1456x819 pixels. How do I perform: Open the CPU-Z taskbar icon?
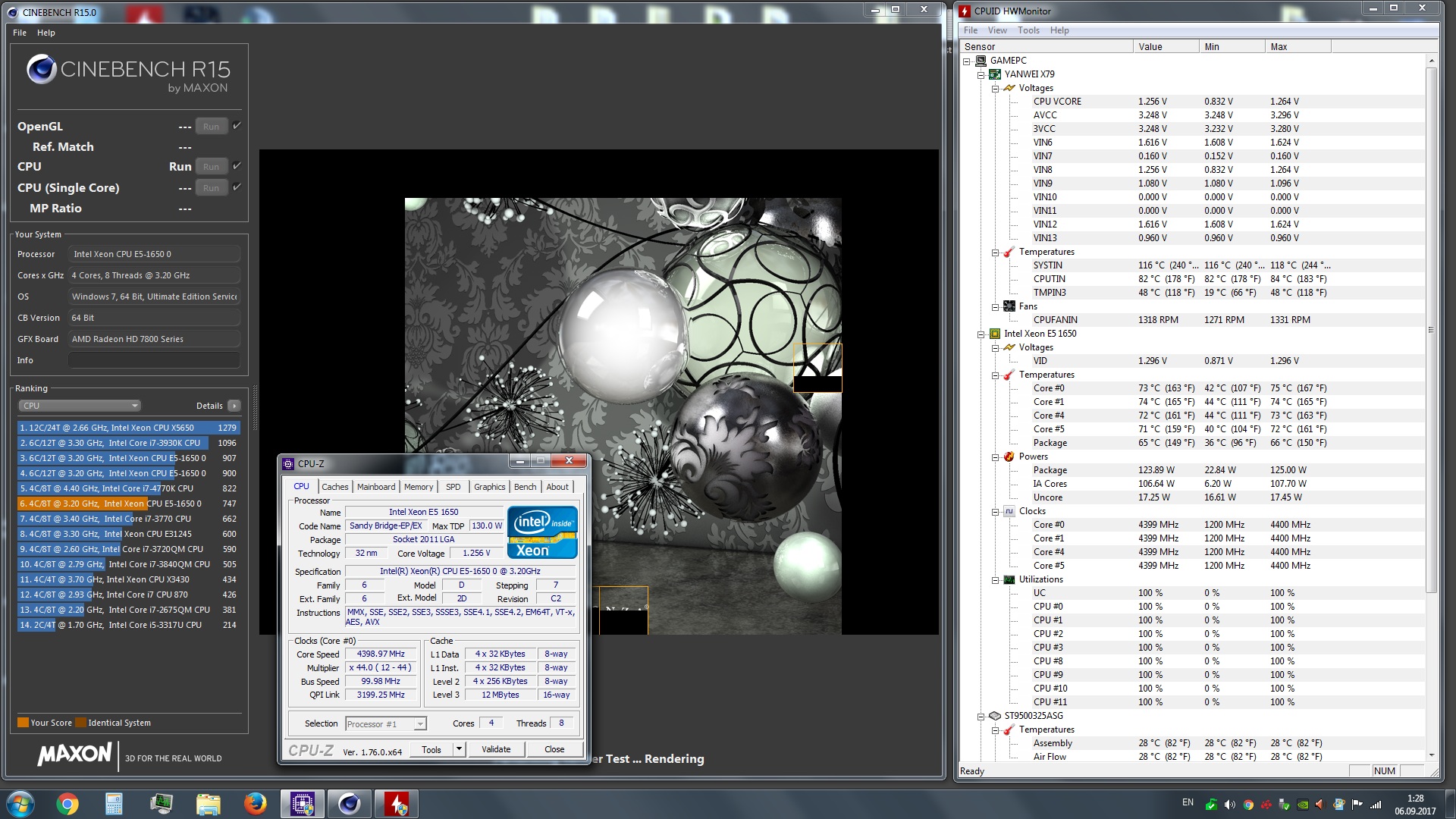point(302,804)
